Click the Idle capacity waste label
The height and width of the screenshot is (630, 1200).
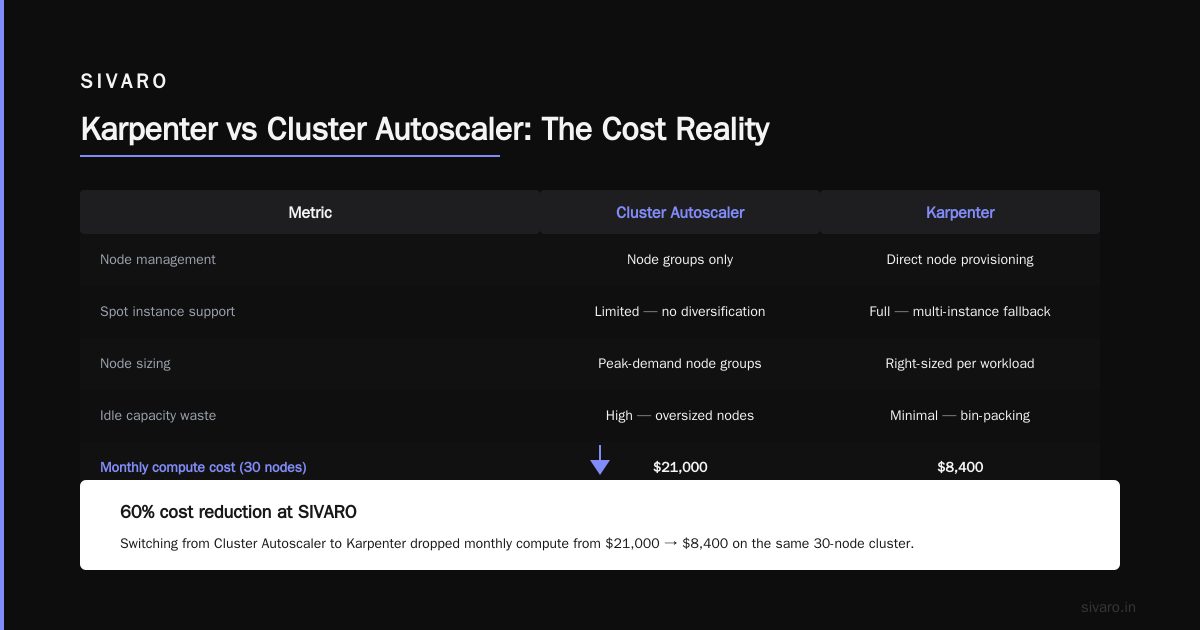tap(158, 415)
